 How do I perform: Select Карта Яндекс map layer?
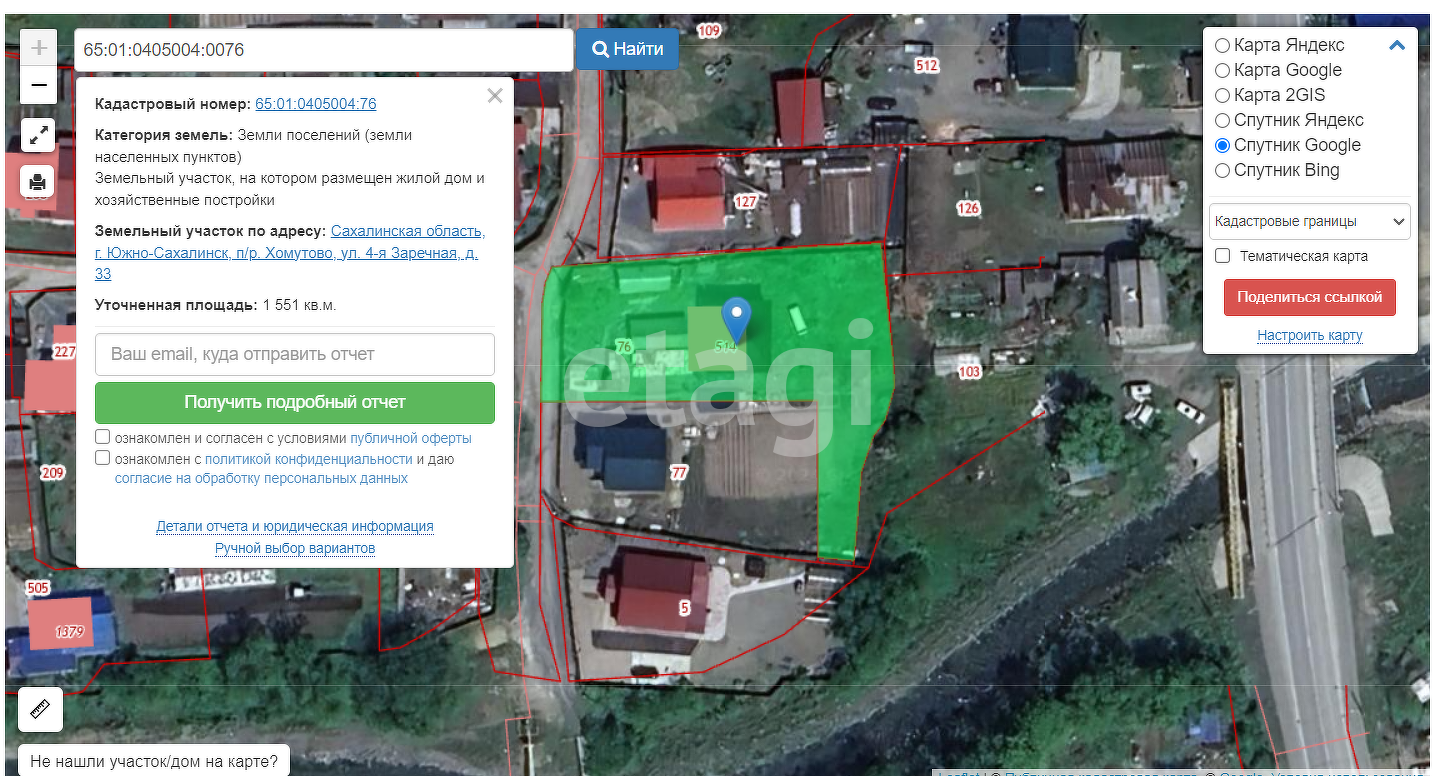(x=1222, y=46)
